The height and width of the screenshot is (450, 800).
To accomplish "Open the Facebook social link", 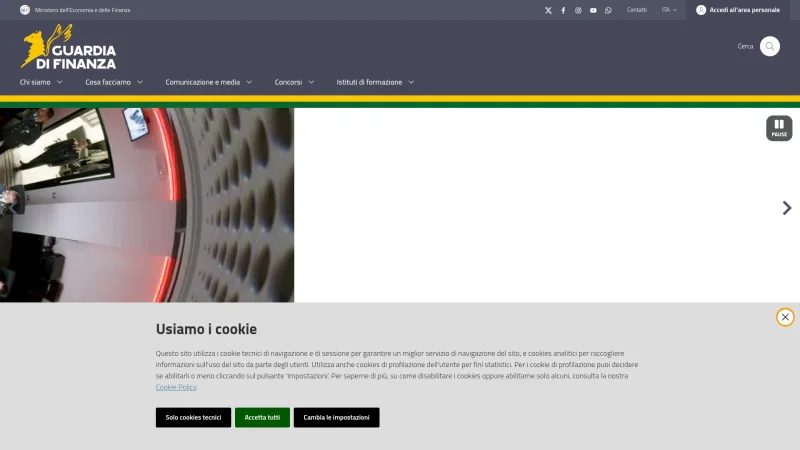I will pyautogui.click(x=563, y=10).
